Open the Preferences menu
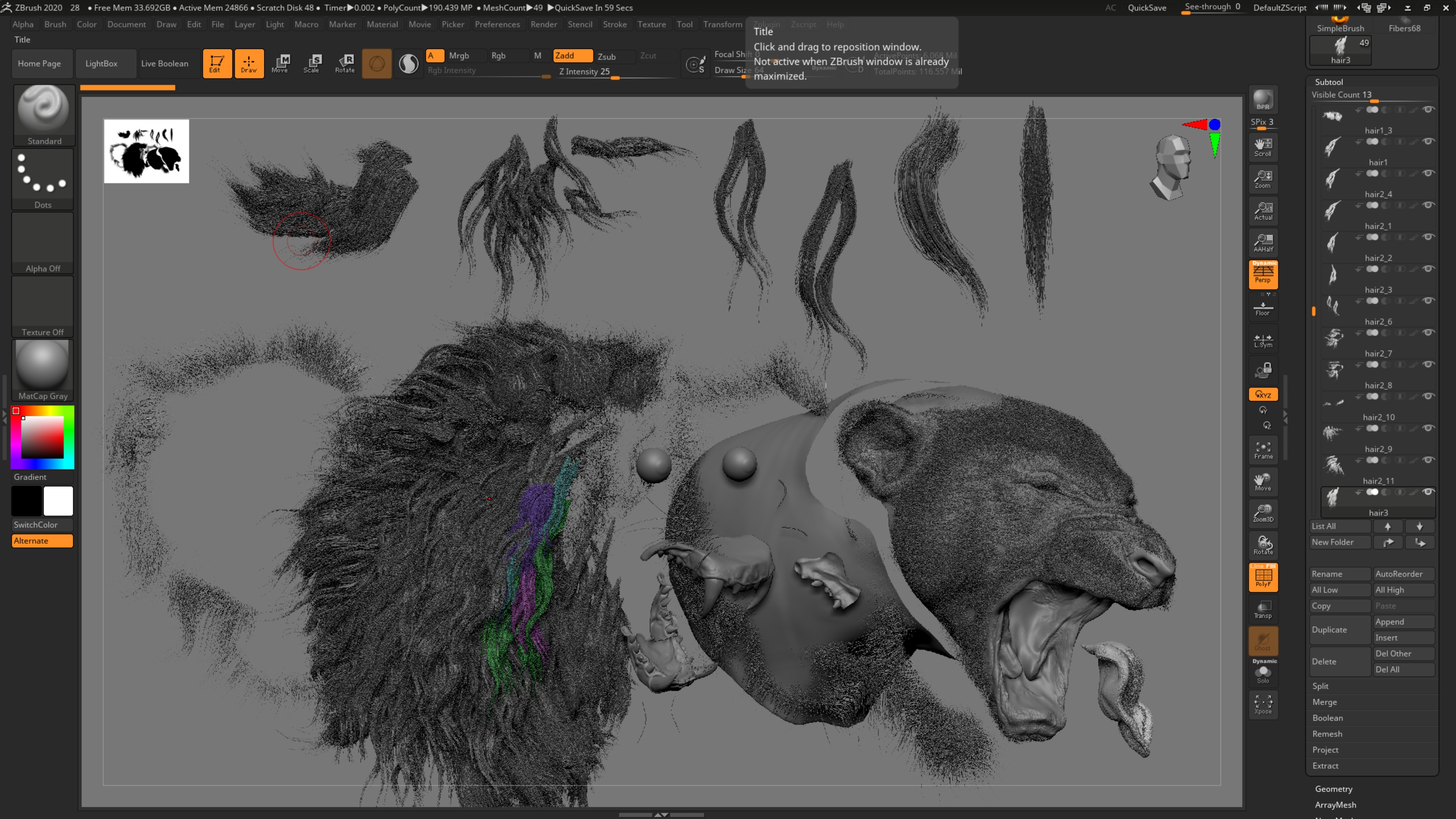 click(497, 24)
